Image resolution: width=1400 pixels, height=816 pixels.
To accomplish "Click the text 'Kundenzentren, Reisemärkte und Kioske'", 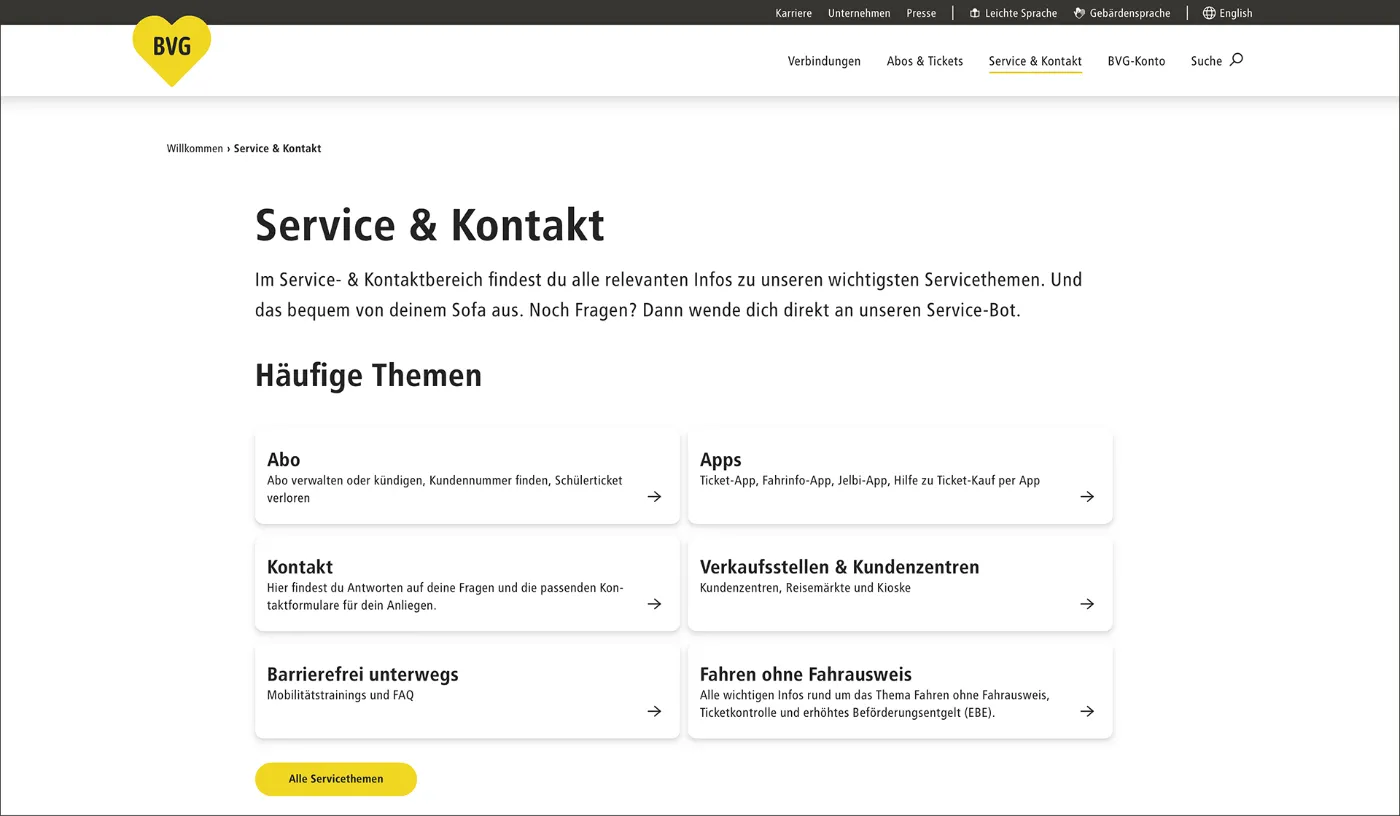I will (x=806, y=588).
